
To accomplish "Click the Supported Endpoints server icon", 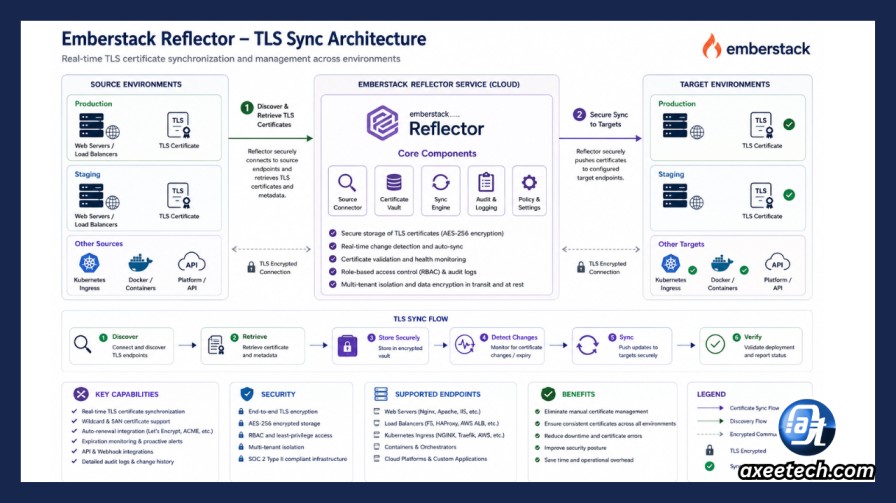I will pyautogui.click(x=381, y=394).
